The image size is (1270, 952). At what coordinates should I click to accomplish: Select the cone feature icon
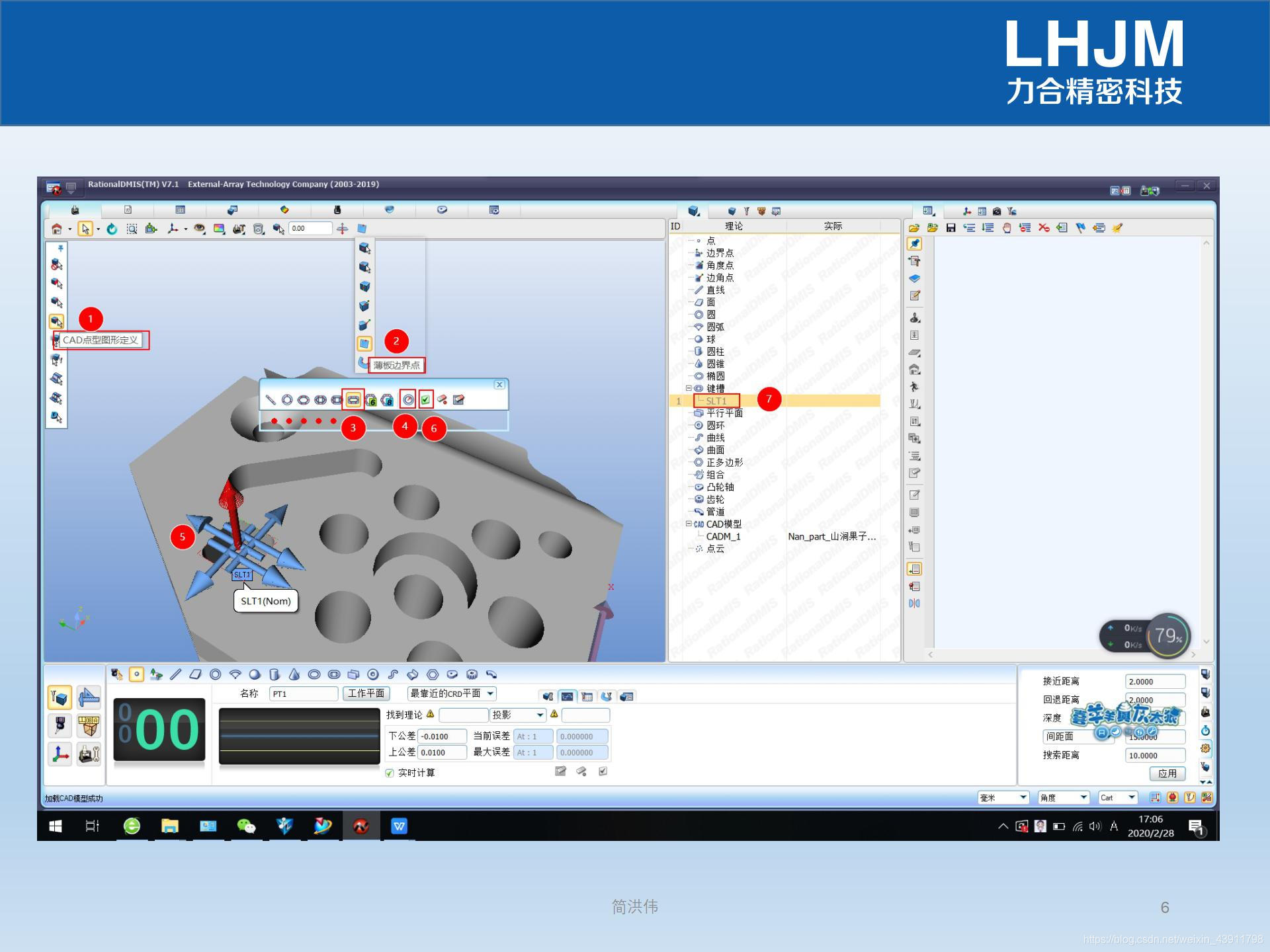pyautogui.click(x=294, y=674)
